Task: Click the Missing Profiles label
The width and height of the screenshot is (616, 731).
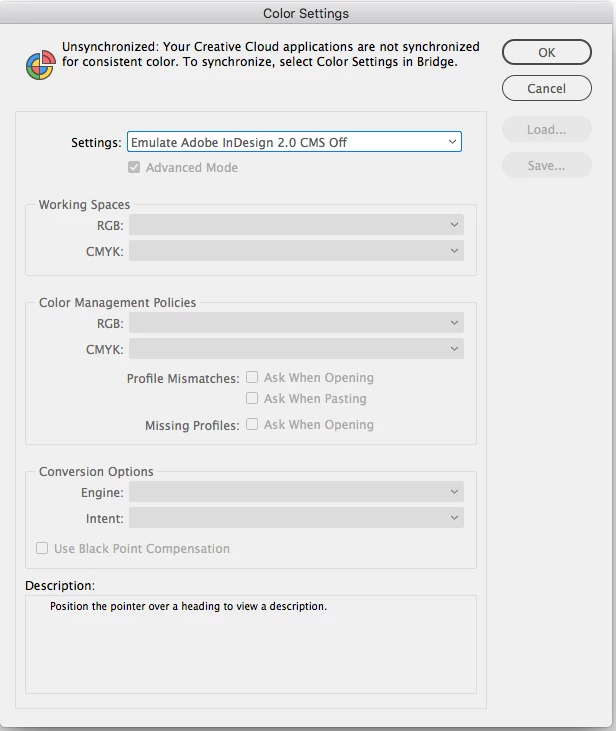Action: coord(192,425)
